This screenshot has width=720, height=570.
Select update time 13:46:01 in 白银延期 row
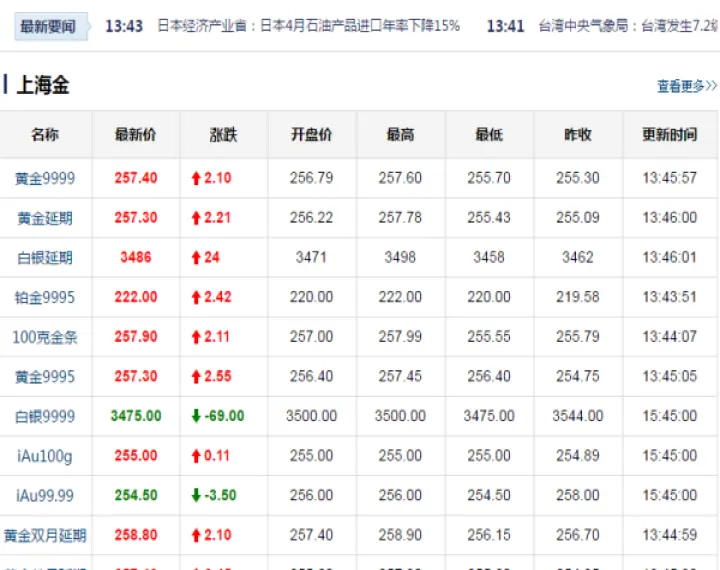coord(670,257)
